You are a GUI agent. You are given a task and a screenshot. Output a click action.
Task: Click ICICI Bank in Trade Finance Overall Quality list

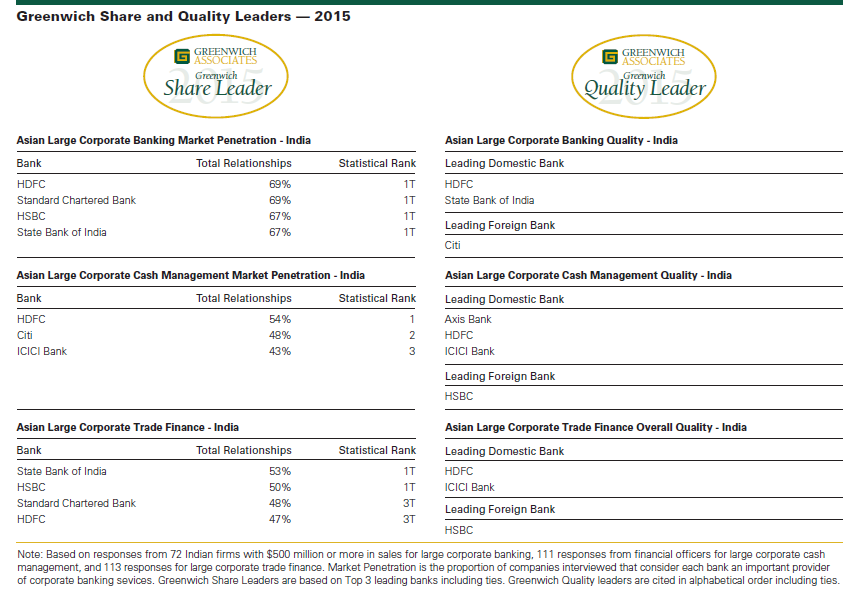click(x=469, y=487)
